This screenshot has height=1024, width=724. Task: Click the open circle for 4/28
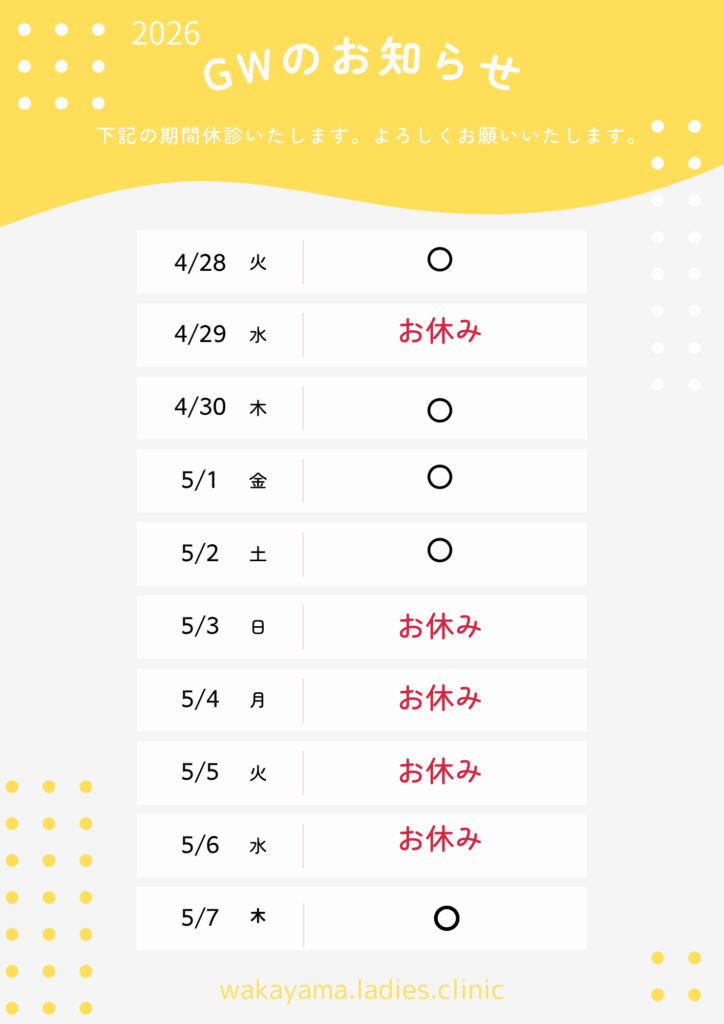[440, 260]
